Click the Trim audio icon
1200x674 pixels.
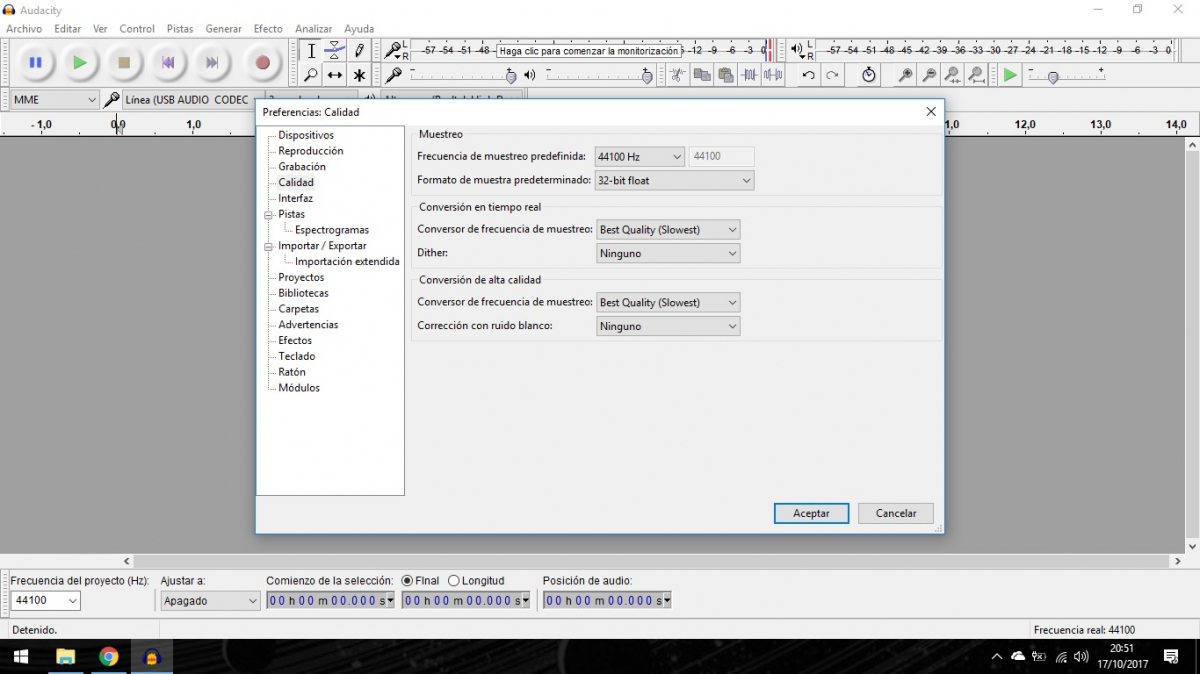point(750,75)
